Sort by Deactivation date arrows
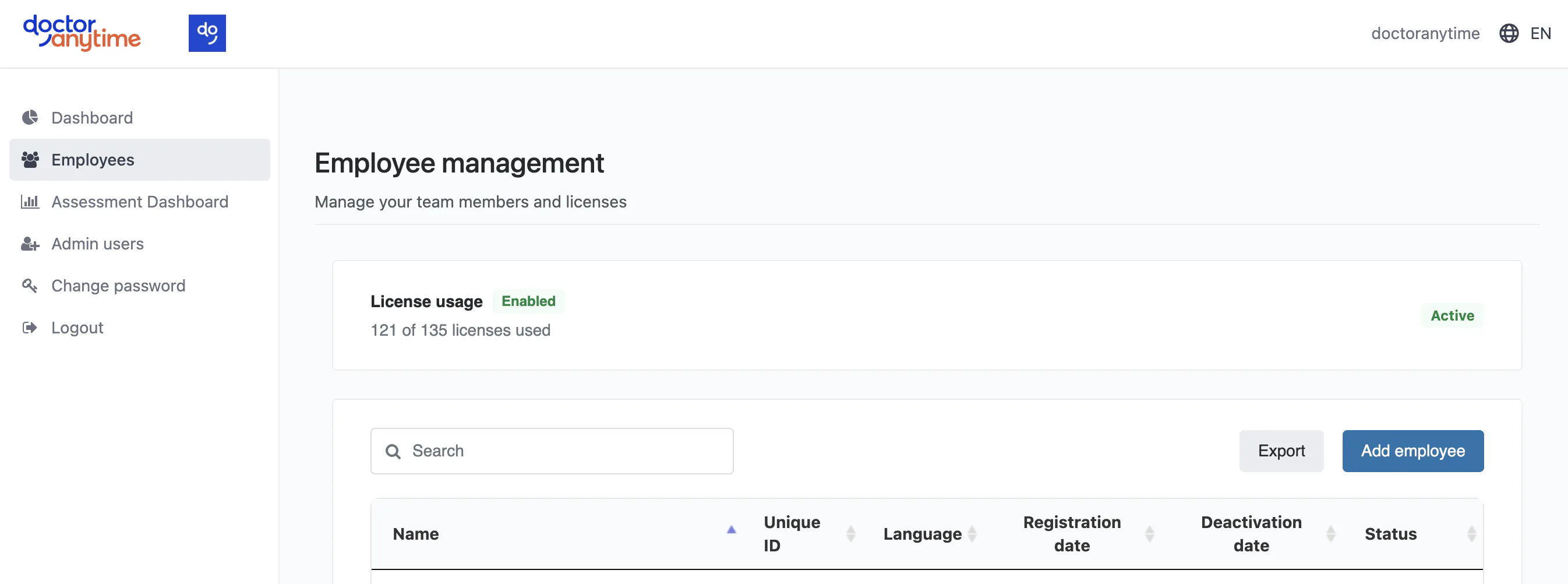This screenshot has height=584, width=1568. pos(1330,534)
